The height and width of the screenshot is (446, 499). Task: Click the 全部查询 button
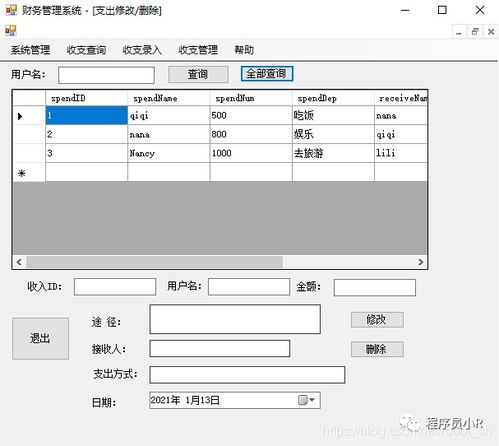point(267,74)
